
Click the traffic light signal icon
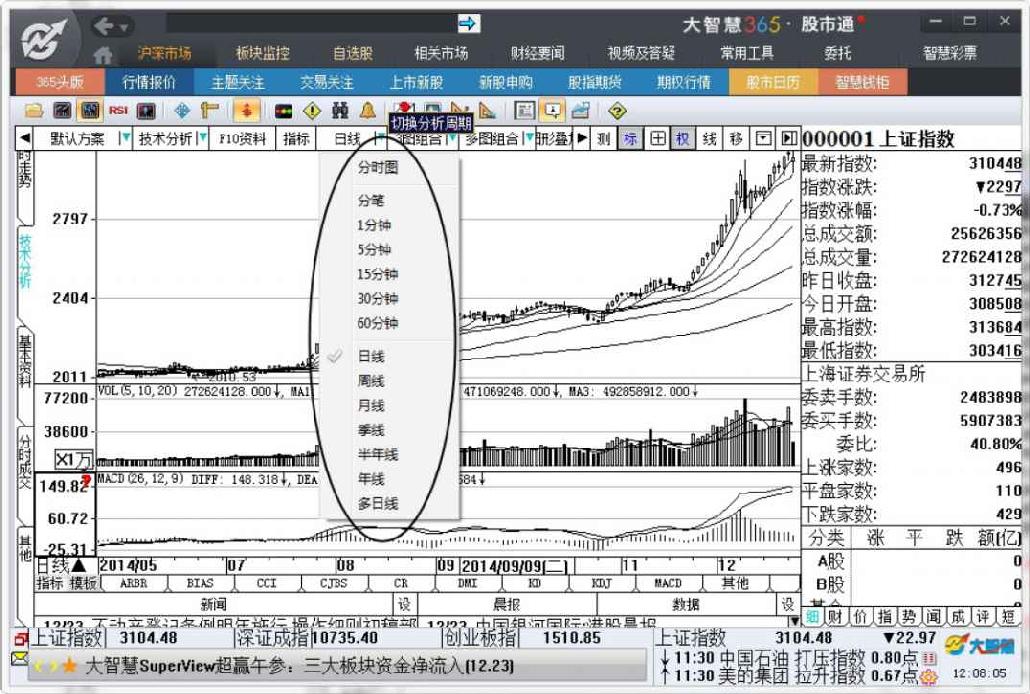pos(284,111)
